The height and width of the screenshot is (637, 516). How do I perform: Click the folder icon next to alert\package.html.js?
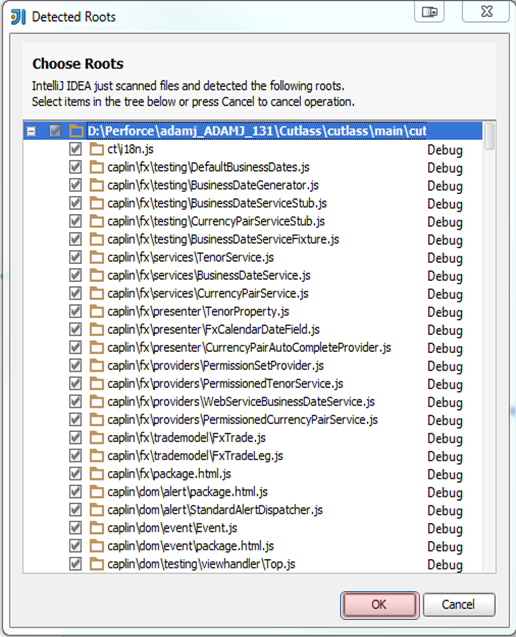click(x=96, y=492)
